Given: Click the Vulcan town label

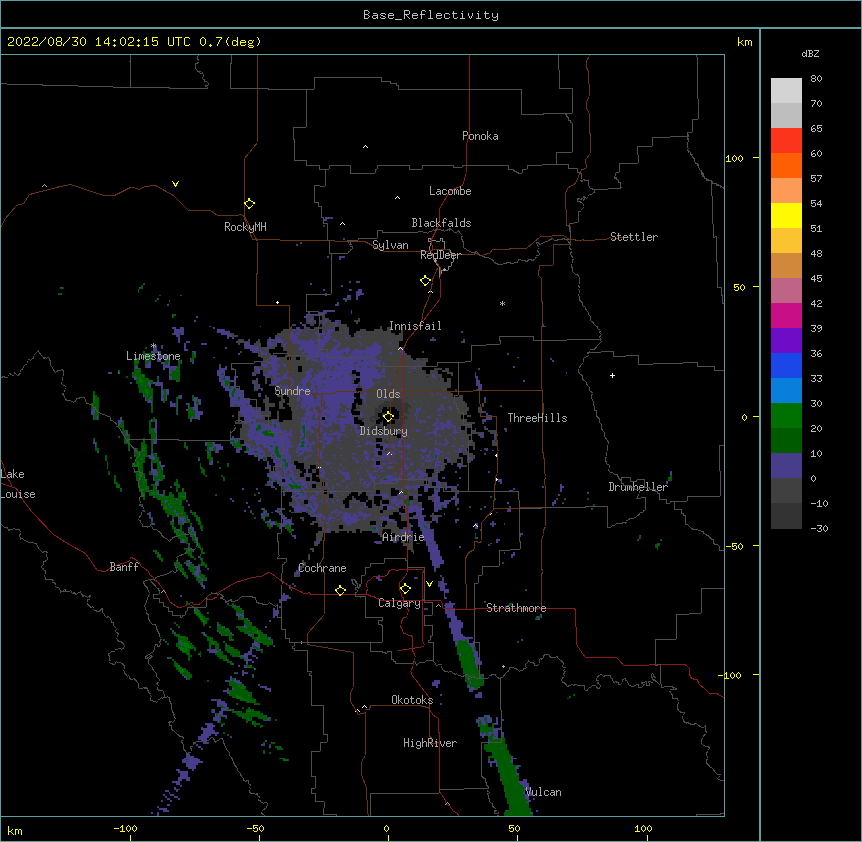Looking at the screenshot, I should pyautogui.click(x=543, y=792).
